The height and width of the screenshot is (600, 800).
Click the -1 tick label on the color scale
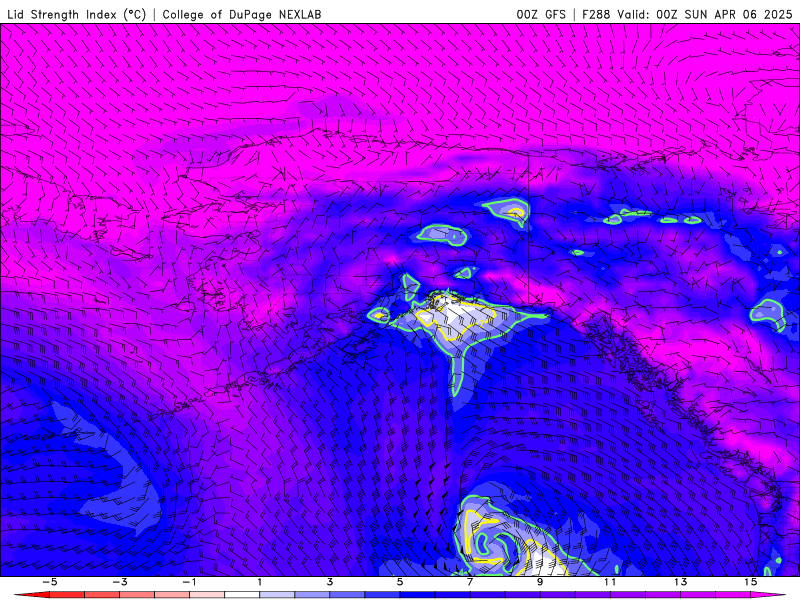tap(189, 582)
